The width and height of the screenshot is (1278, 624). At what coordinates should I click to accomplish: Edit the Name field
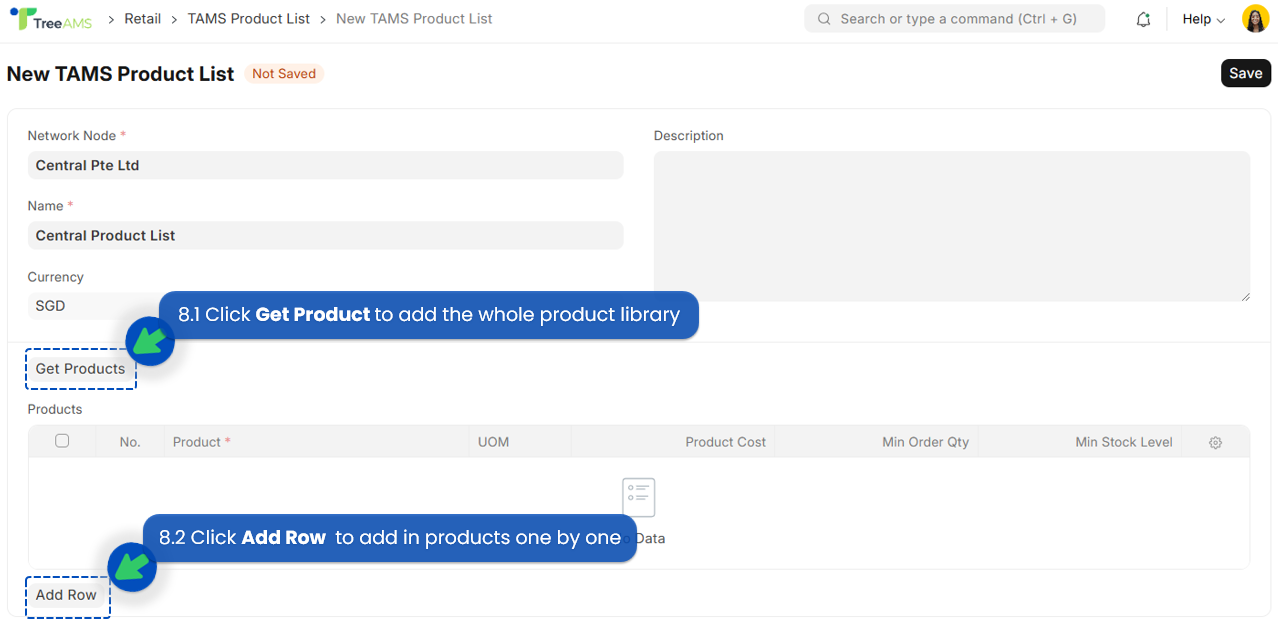pos(325,236)
